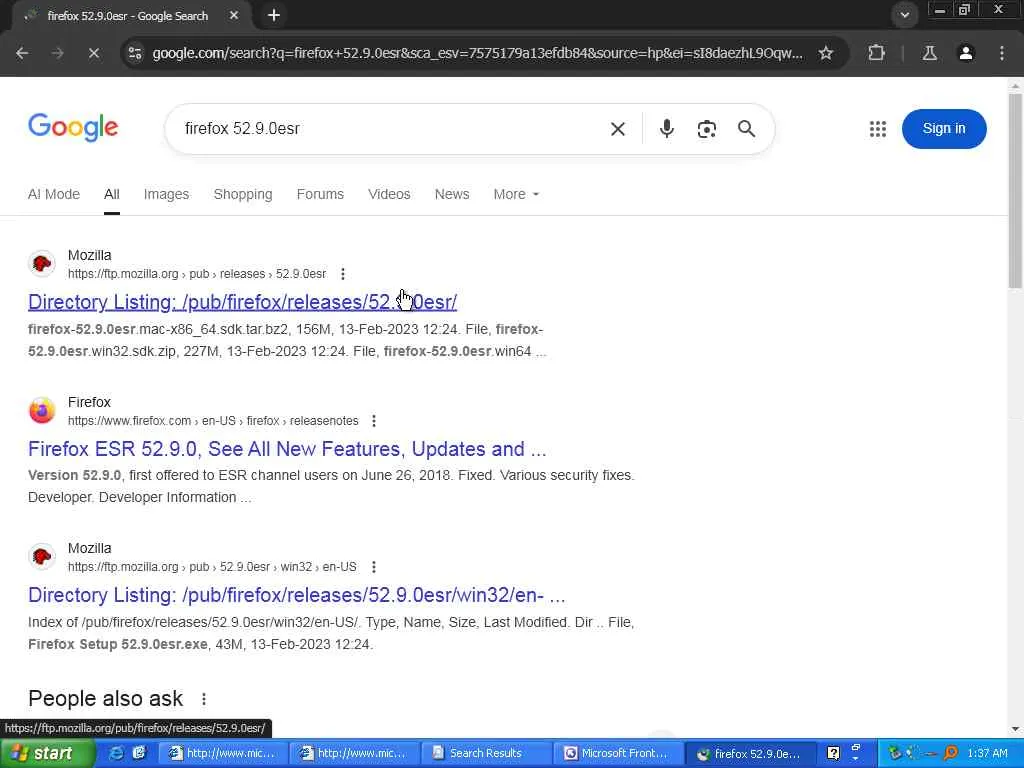Switch to Videos results tab

pyautogui.click(x=389, y=194)
